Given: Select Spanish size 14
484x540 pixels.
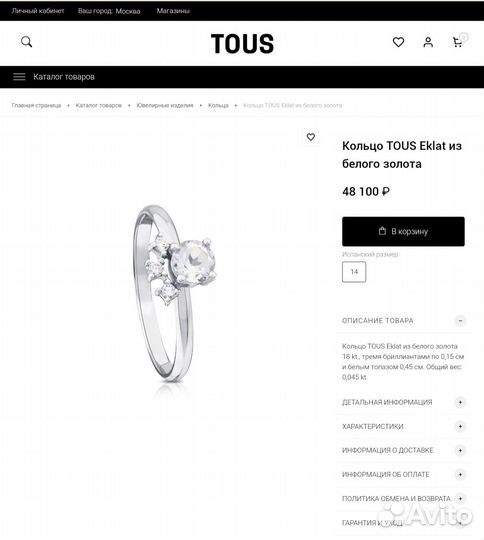Looking at the screenshot, I should tap(354, 272).
